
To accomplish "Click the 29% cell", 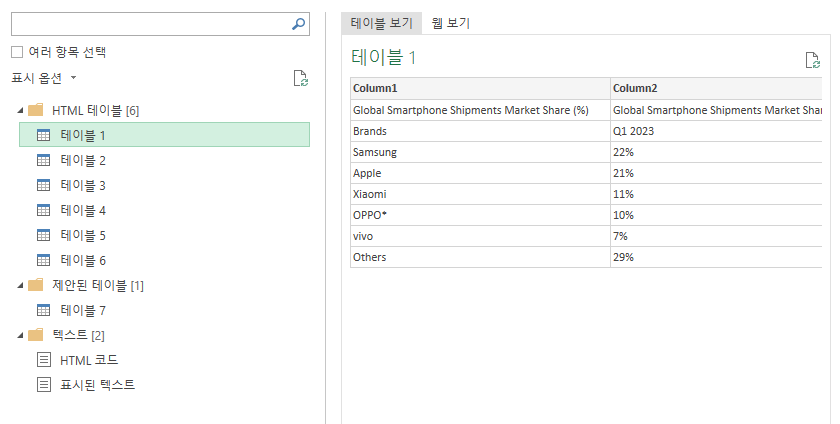I will (x=716, y=257).
